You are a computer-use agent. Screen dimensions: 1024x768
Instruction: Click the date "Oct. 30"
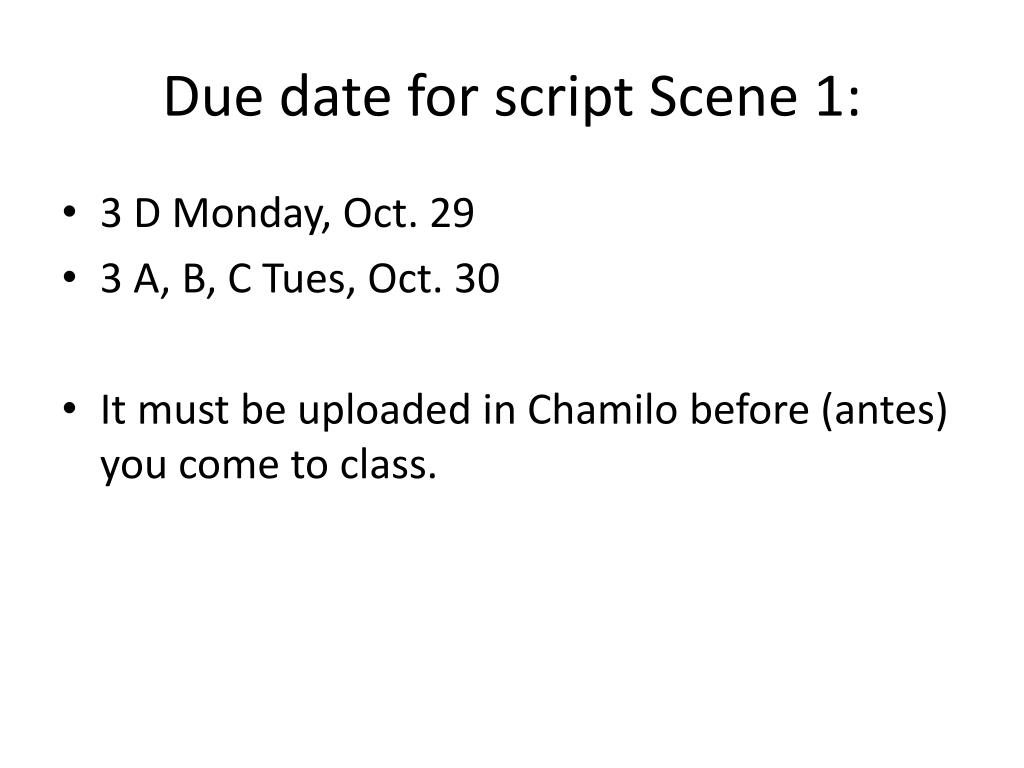[x=433, y=280]
